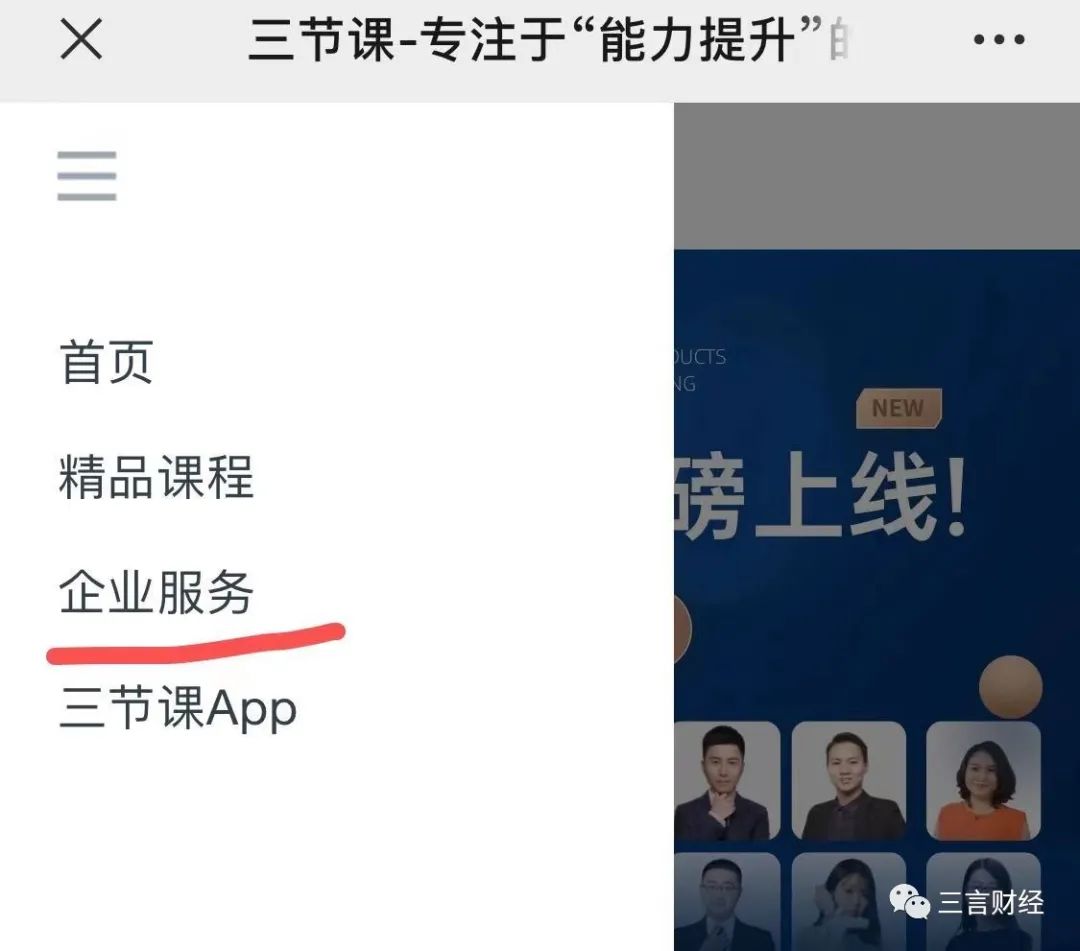This screenshot has height=951, width=1080.
Task: Tap the PRODUCTS subtitle text on banner
Action: [x=700, y=357]
